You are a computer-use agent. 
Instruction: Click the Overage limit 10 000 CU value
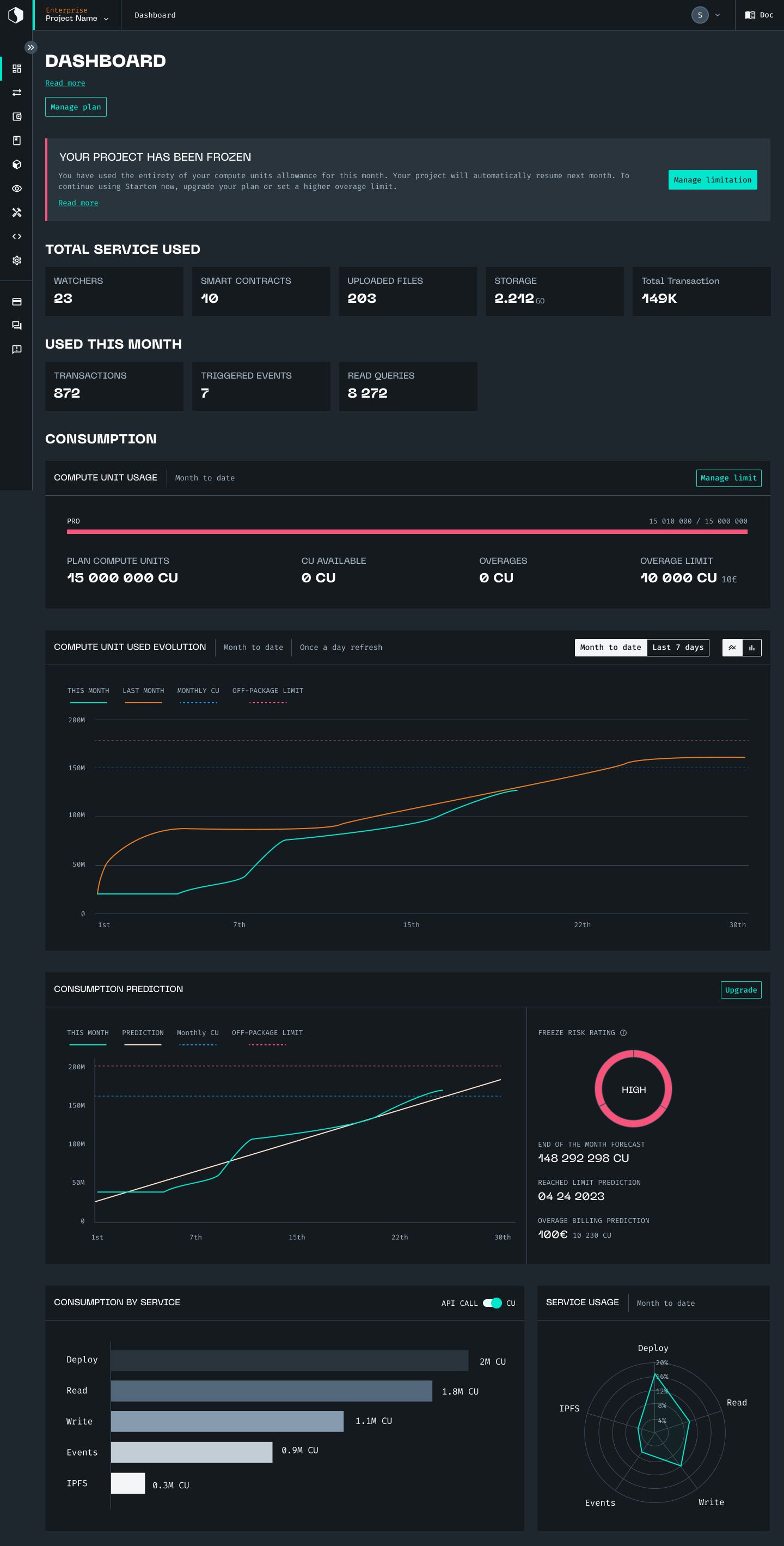tap(678, 578)
